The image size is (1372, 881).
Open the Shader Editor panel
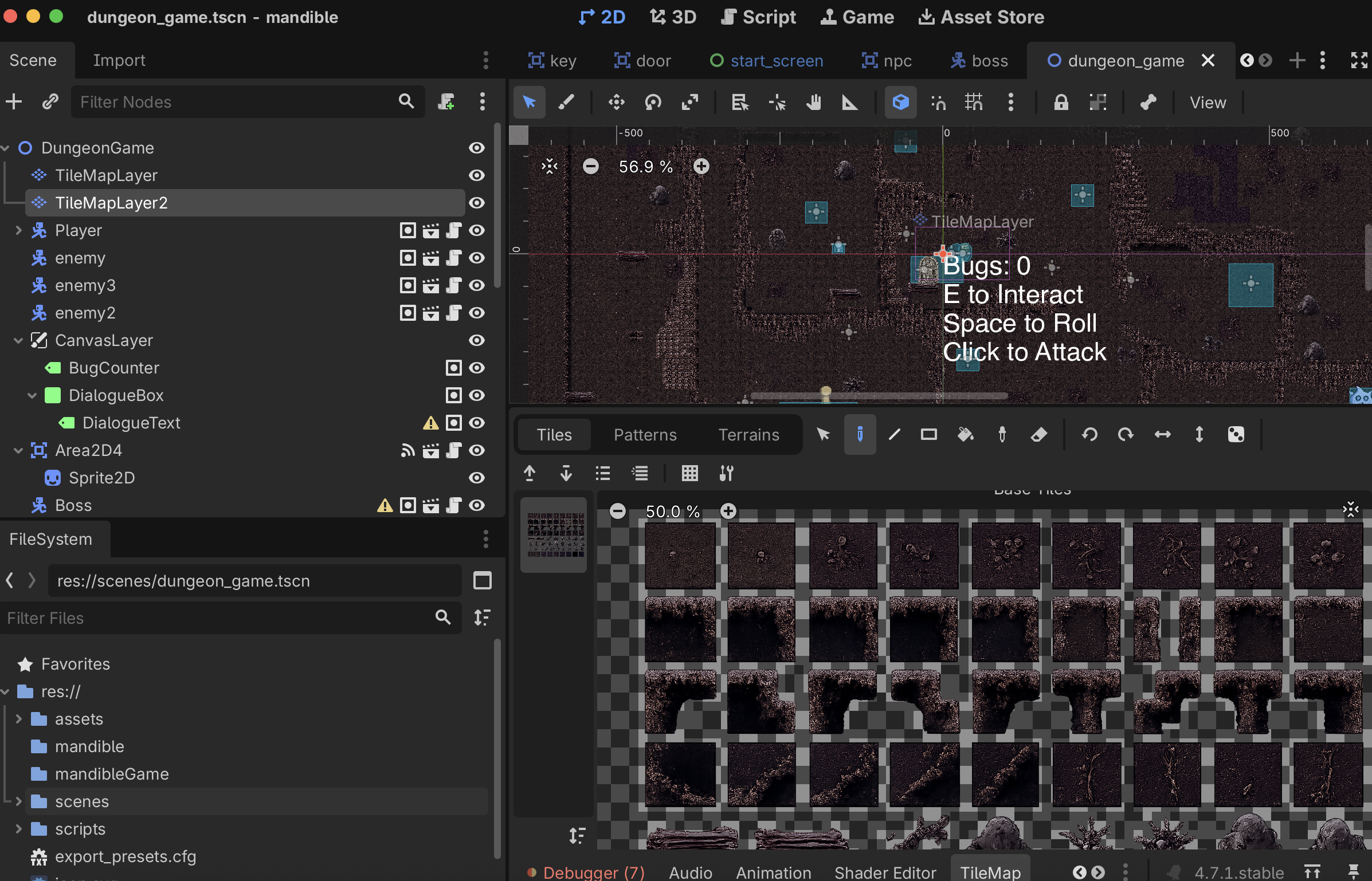pos(885,872)
